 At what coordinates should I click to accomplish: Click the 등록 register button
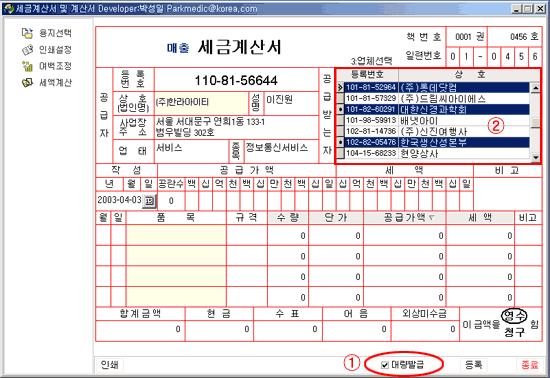(474, 365)
